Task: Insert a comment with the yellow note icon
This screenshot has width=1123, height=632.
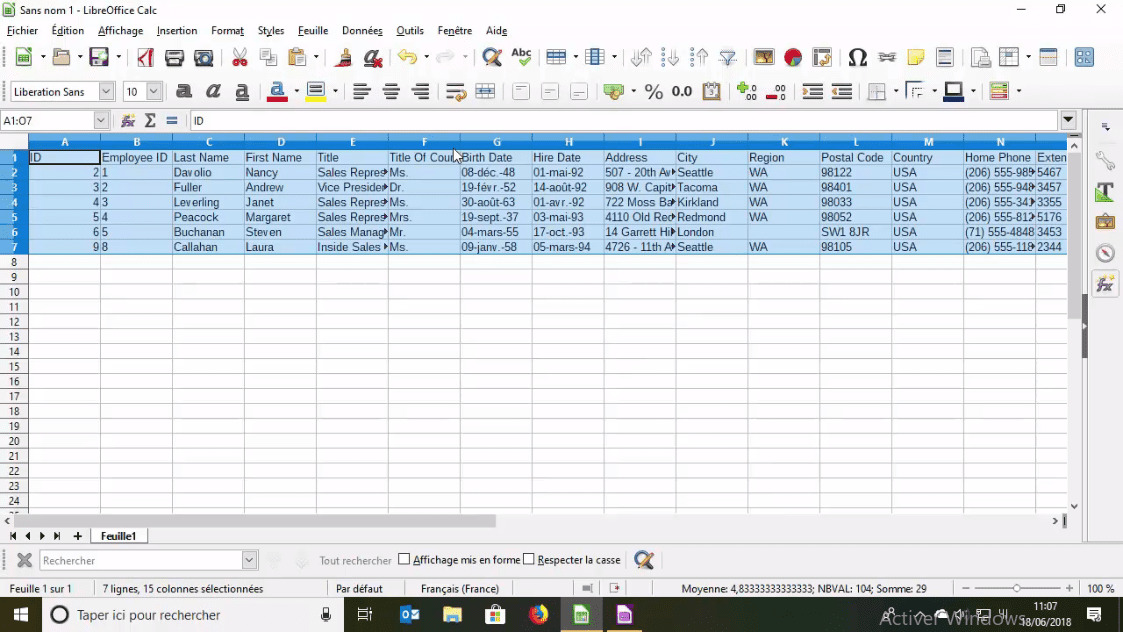Action: click(915, 57)
